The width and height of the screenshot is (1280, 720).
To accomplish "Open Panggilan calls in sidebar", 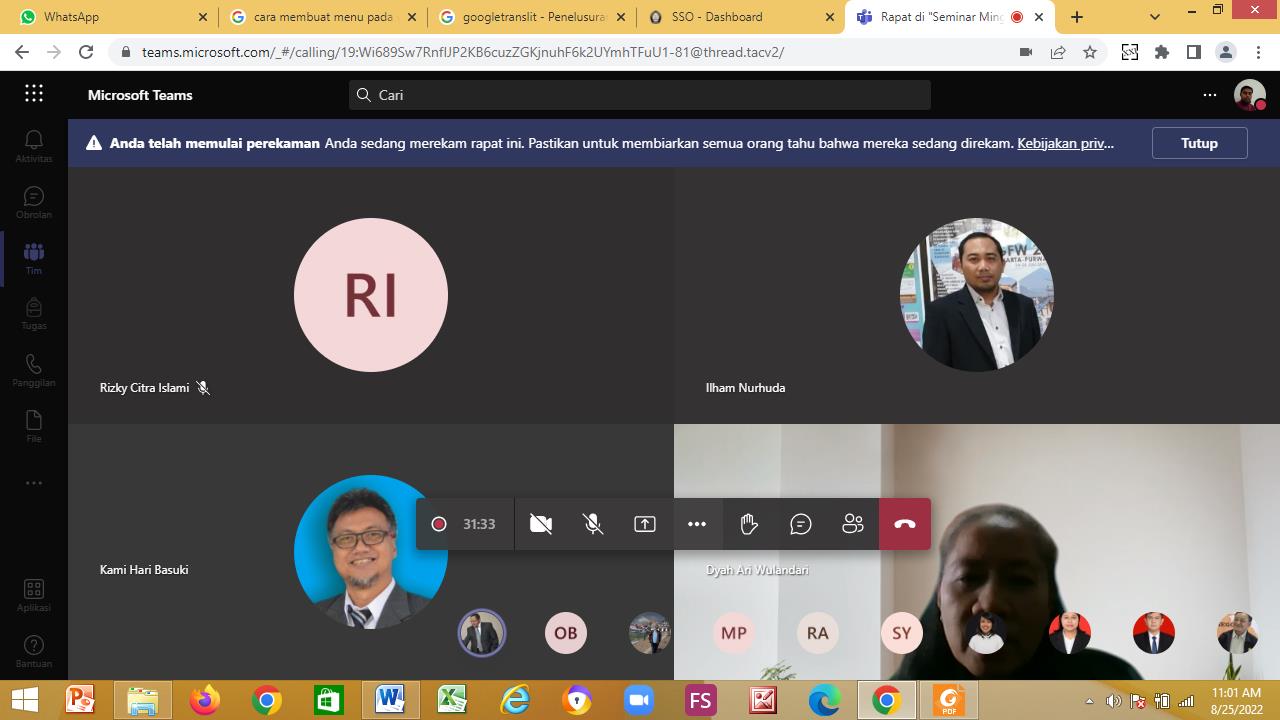I will pos(34,370).
